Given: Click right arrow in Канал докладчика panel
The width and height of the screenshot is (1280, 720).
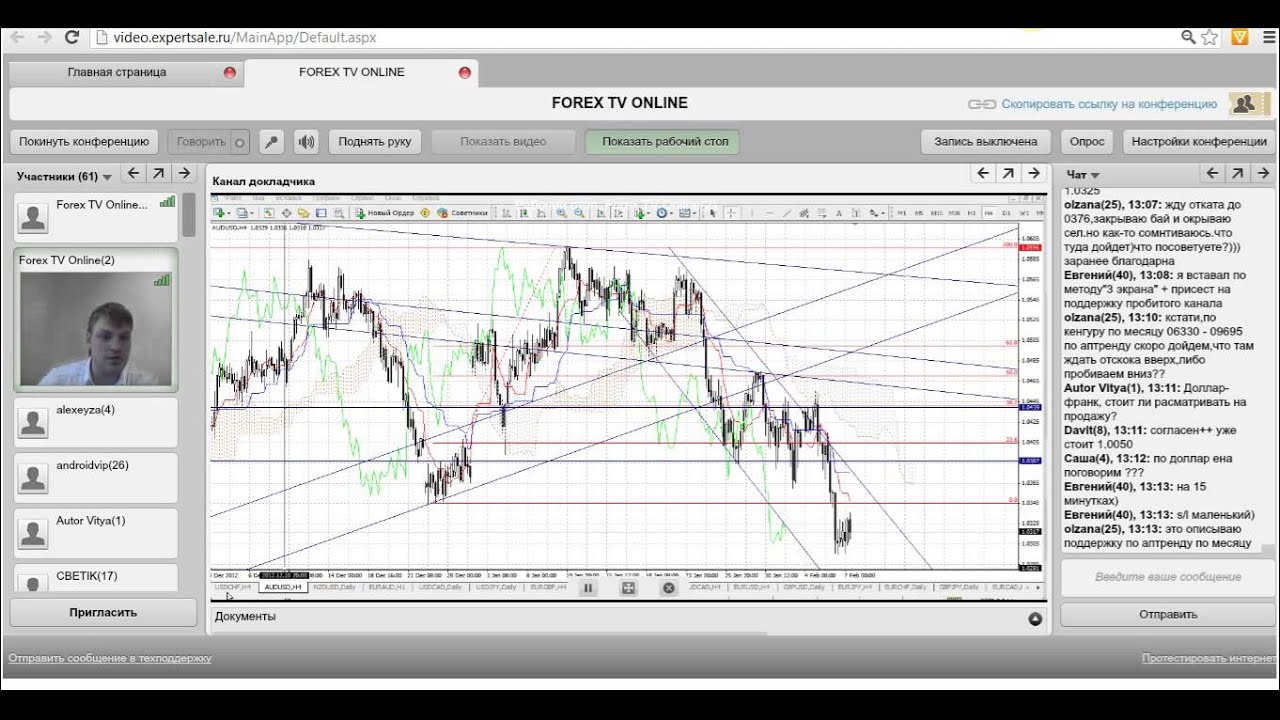Looking at the screenshot, I should click(x=1034, y=174).
